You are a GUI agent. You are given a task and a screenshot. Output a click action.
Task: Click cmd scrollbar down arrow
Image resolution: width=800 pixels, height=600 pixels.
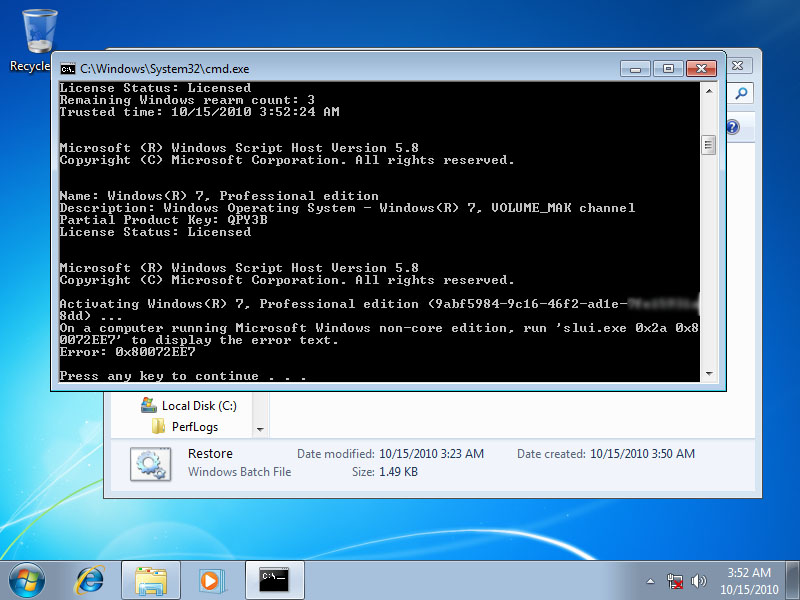(x=709, y=373)
